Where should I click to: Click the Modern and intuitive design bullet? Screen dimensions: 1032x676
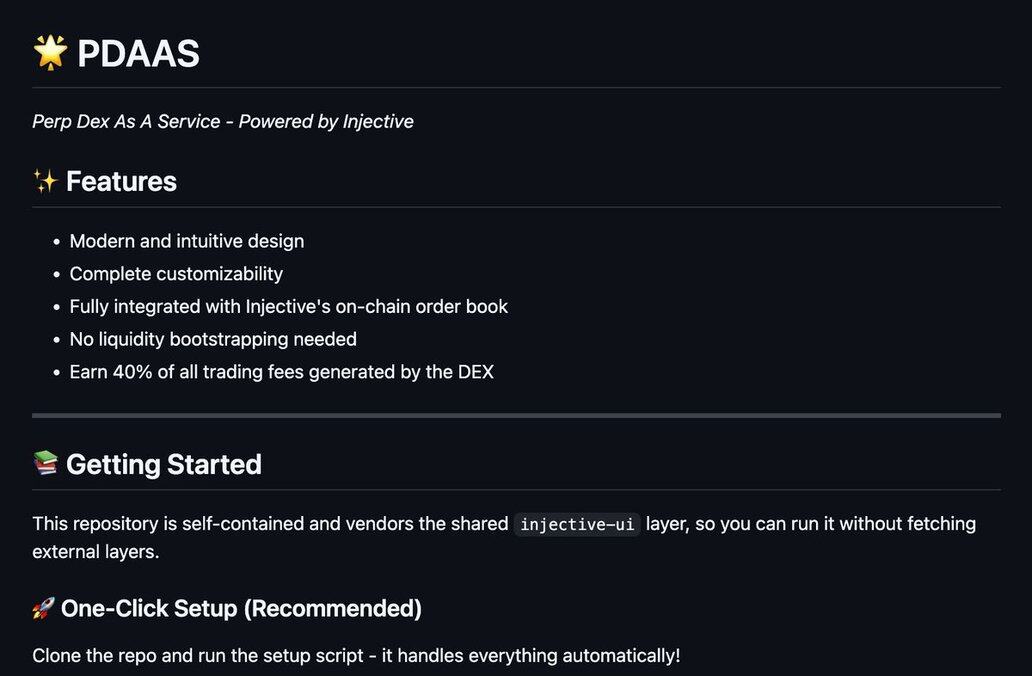(187, 241)
